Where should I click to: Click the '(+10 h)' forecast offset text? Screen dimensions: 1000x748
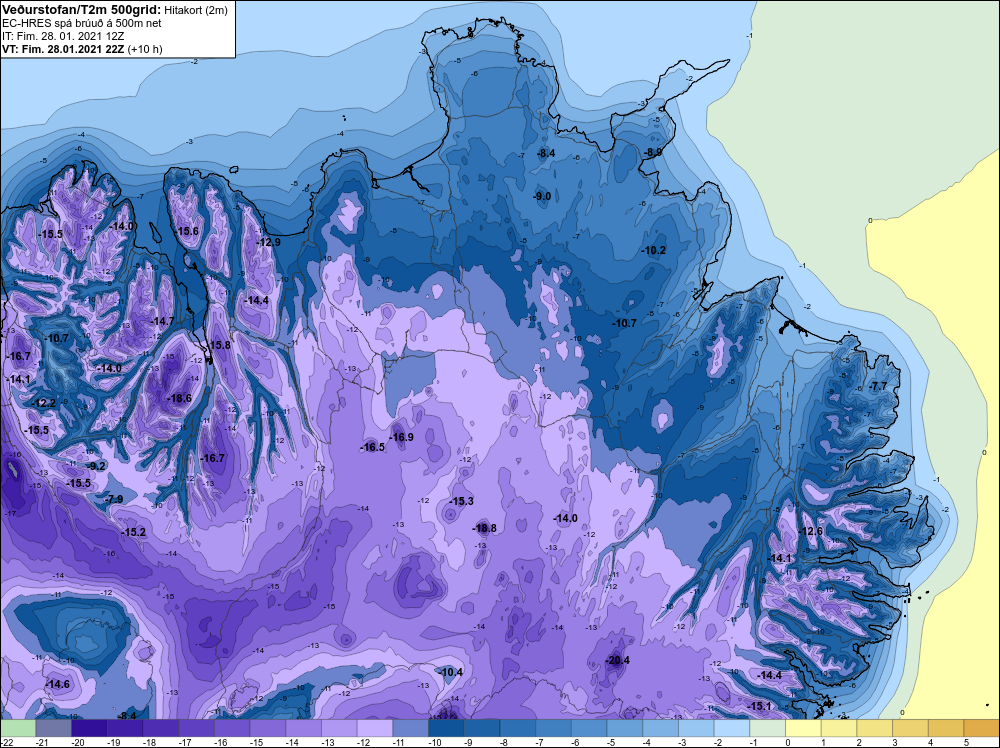[x=145, y=49]
